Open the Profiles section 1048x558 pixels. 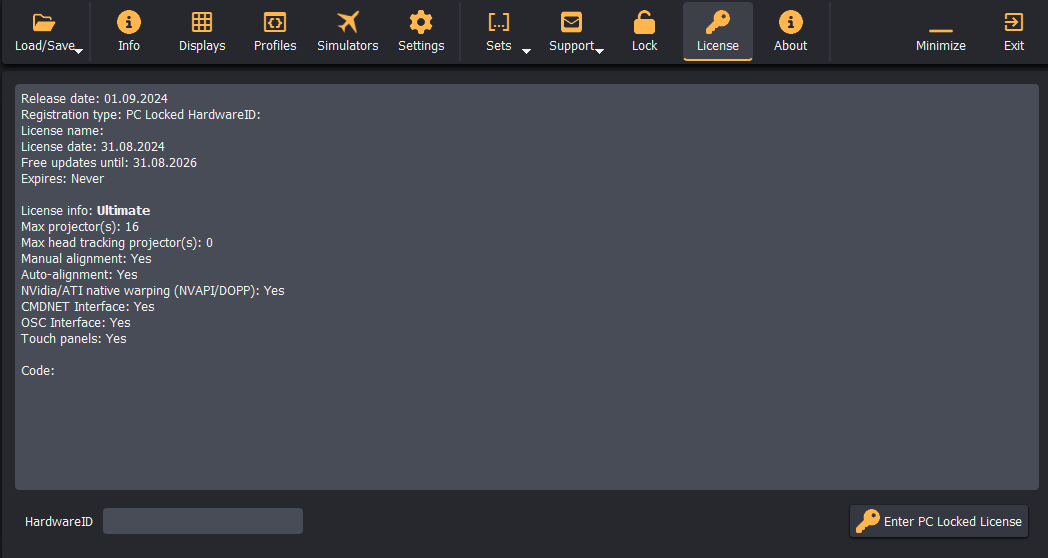(x=275, y=31)
